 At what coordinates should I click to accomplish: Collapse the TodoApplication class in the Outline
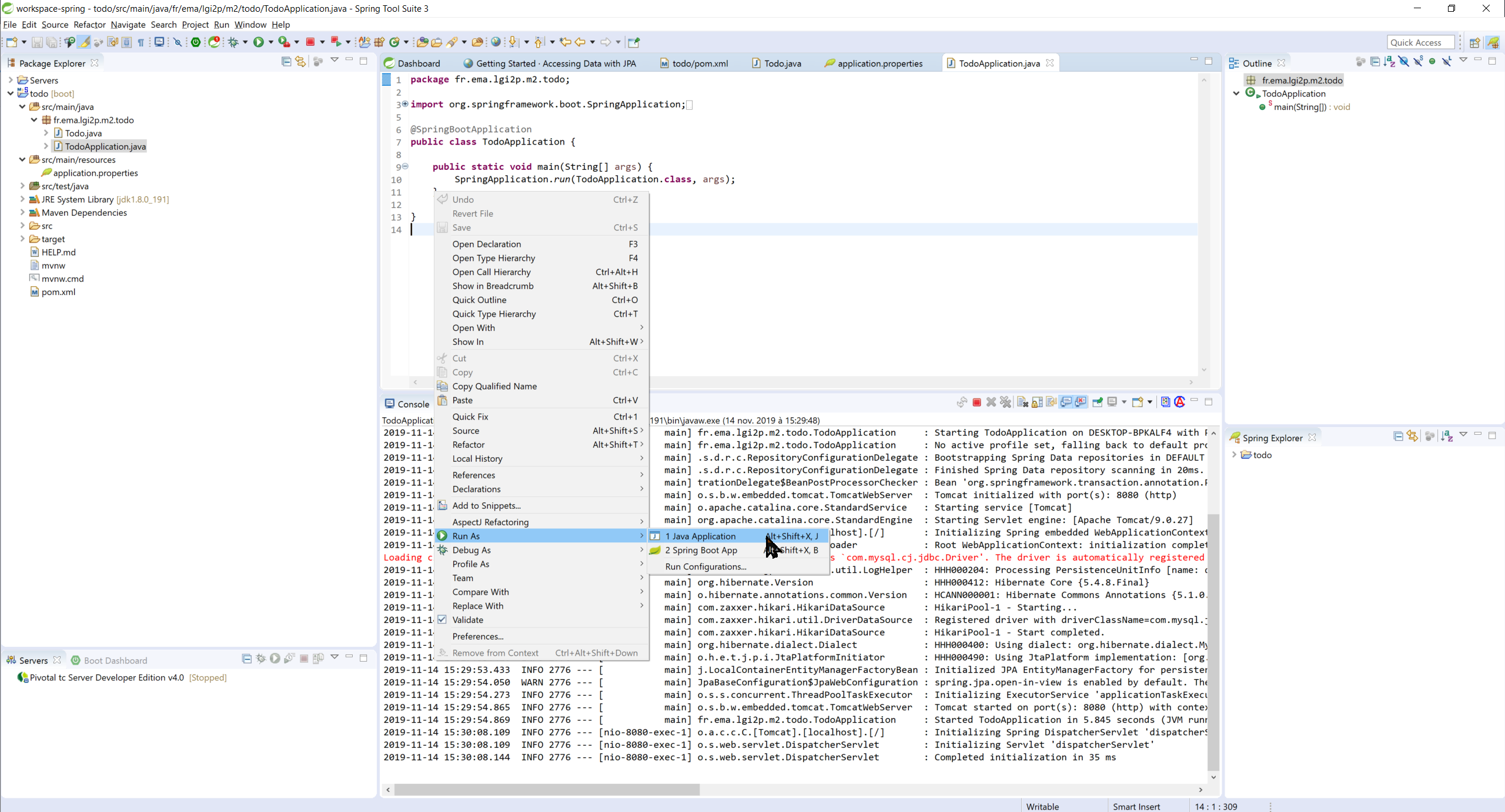pyautogui.click(x=1236, y=93)
